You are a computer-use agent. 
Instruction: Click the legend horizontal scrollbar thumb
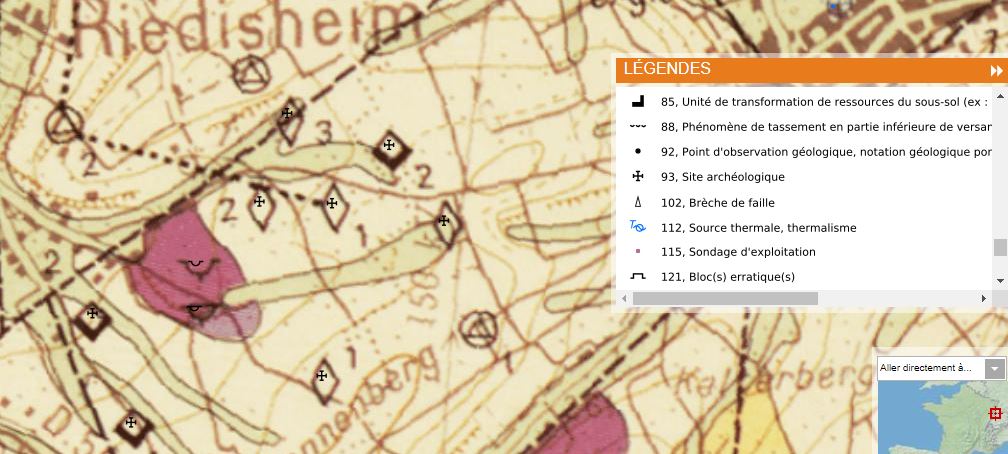tap(725, 298)
